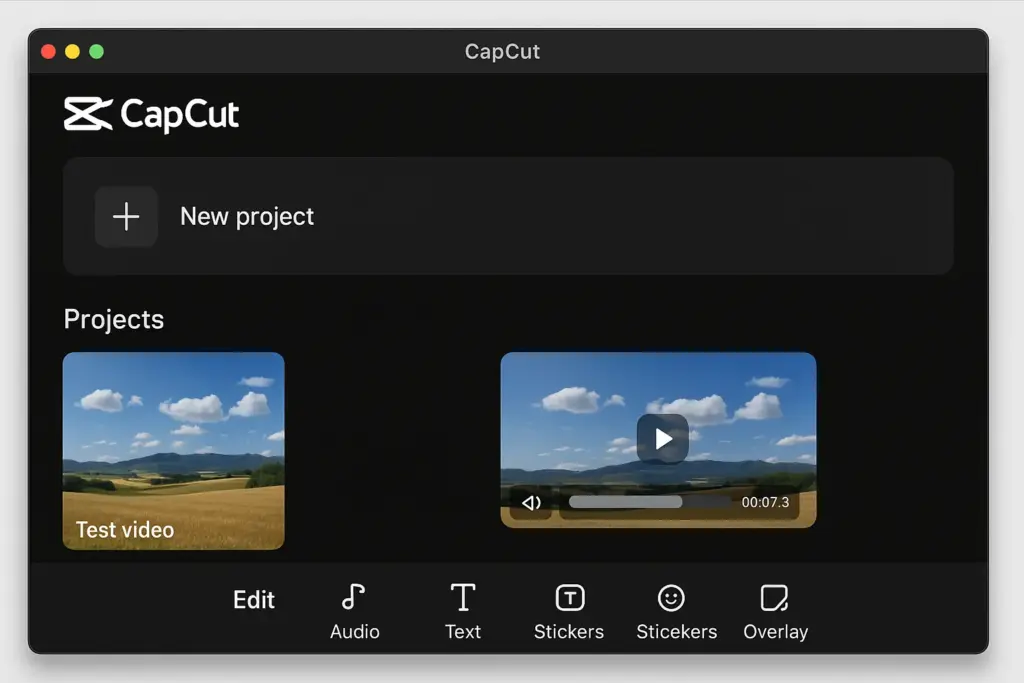
Task: Click the preview progress bar
Action: (x=650, y=502)
